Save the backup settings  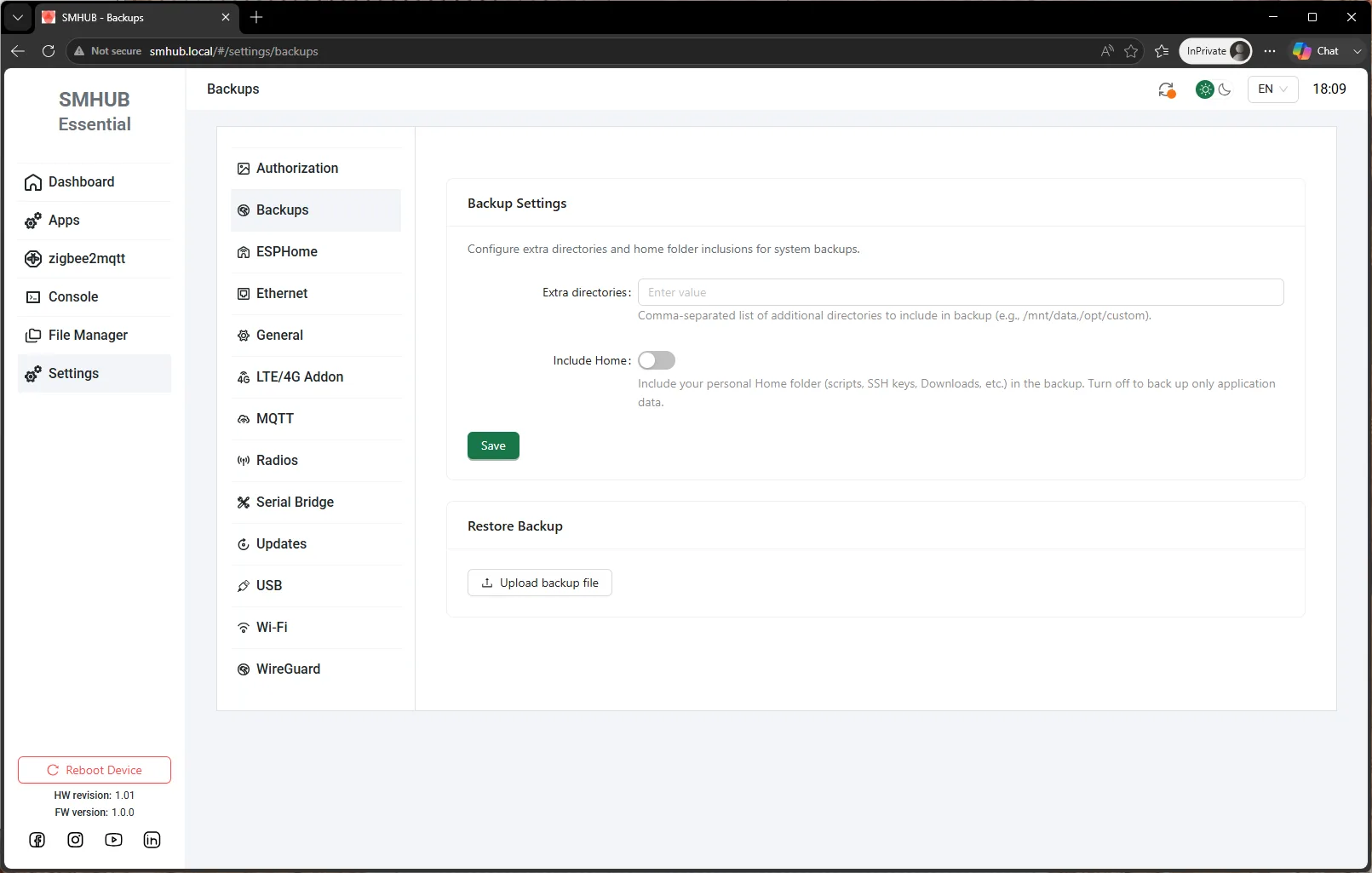pyautogui.click(x=493, y=445)
